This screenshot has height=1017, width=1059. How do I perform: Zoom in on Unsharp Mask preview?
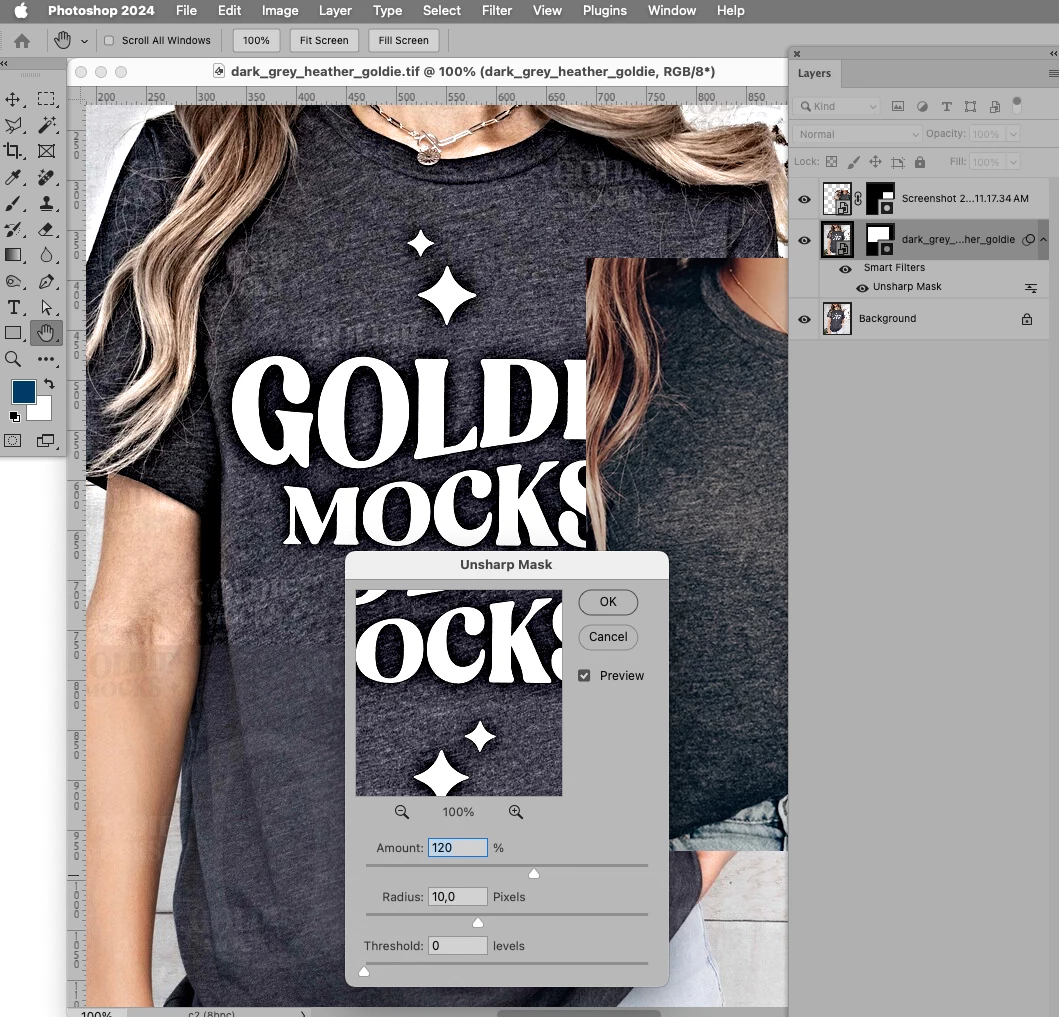coord(516,812)
